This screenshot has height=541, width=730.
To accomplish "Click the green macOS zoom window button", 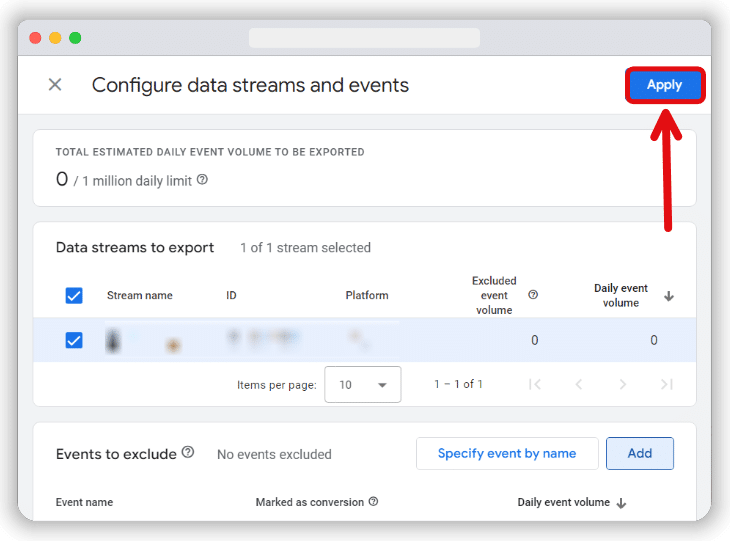I will click(75, 38).
